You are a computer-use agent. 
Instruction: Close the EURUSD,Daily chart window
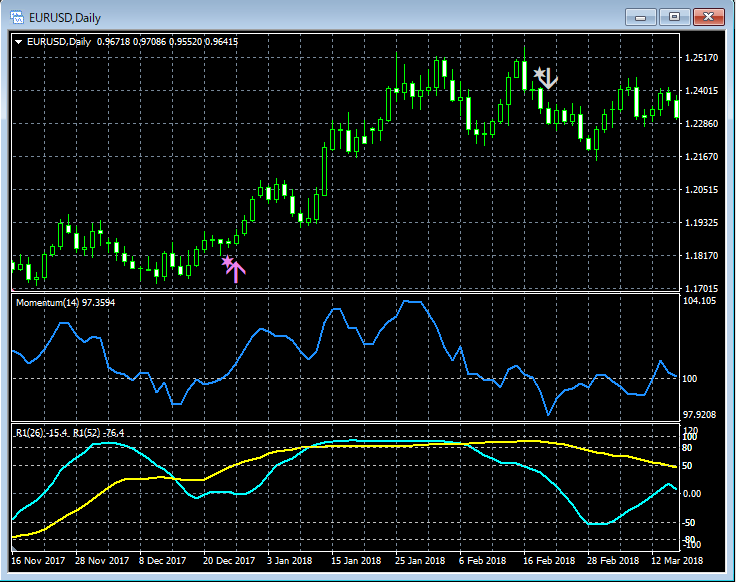point(709,16)
